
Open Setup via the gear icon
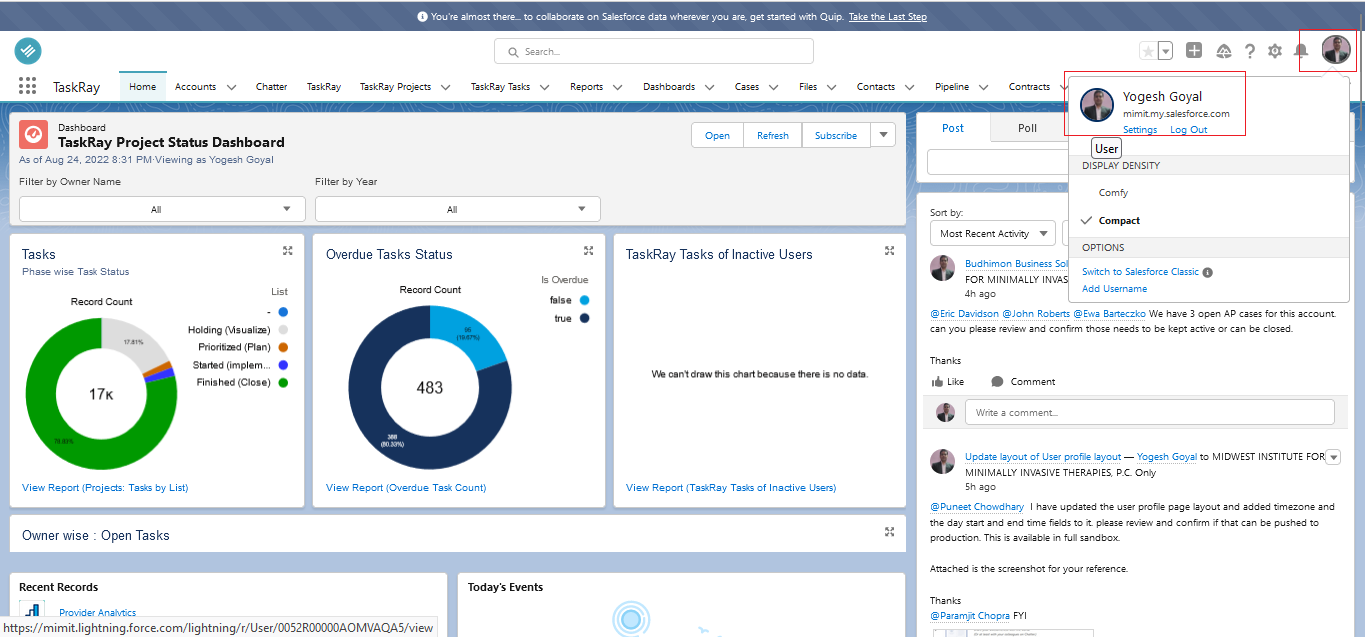coord(1274,50)
